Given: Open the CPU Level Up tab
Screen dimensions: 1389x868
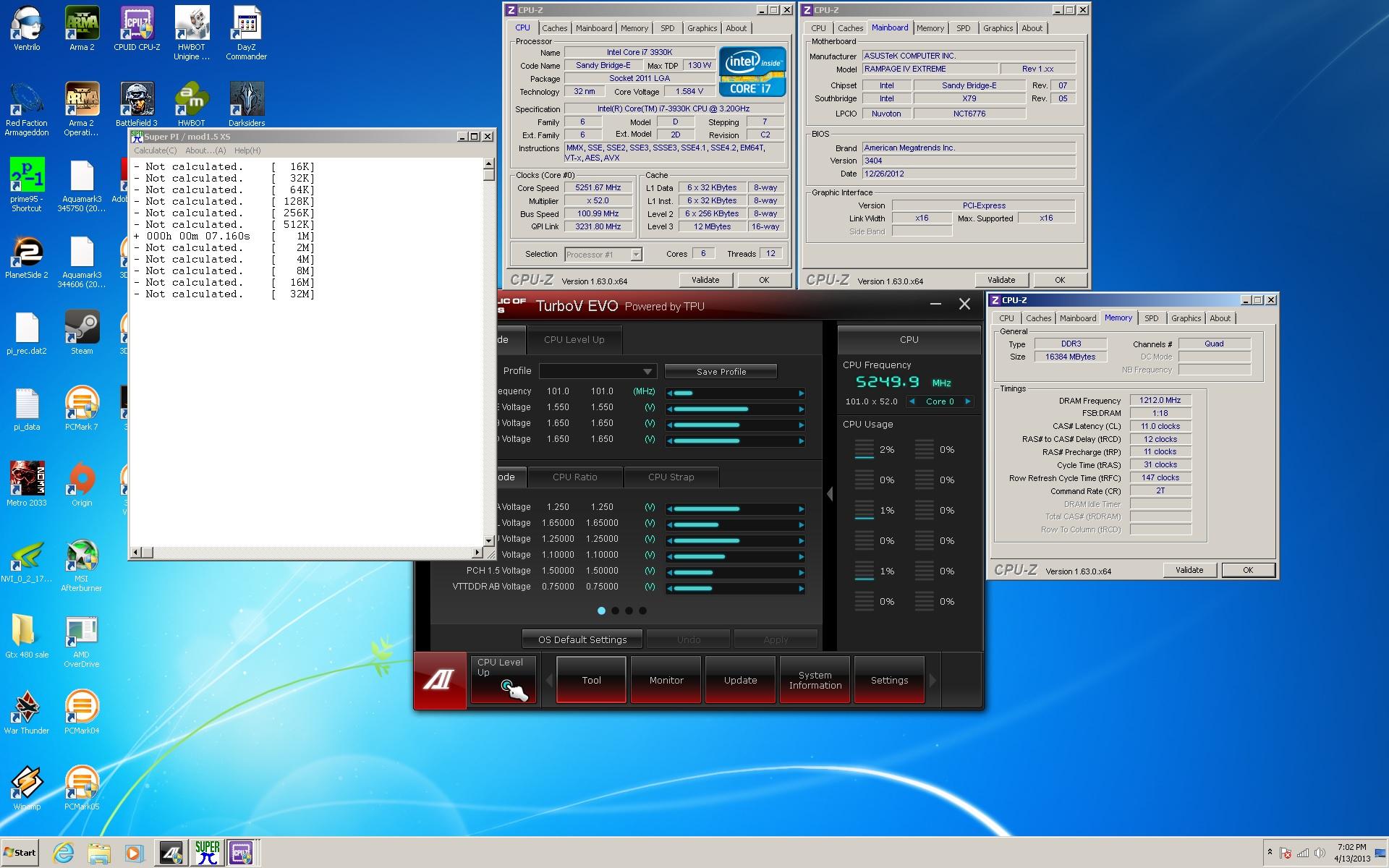Looking at the screenshot, I should [x=574, y=339].
